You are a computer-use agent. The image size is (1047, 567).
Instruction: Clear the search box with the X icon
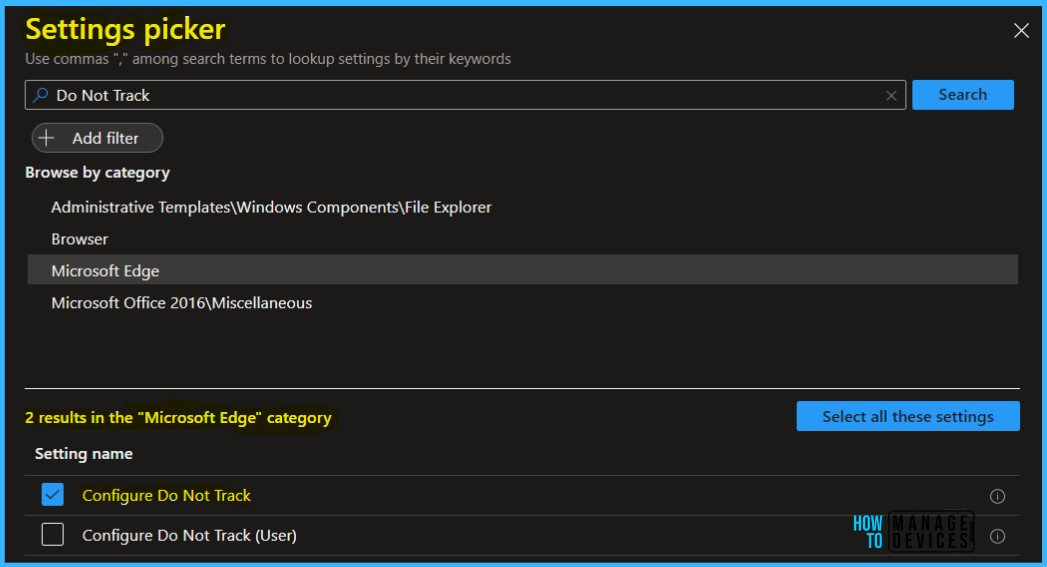click(x=891, y=96)
